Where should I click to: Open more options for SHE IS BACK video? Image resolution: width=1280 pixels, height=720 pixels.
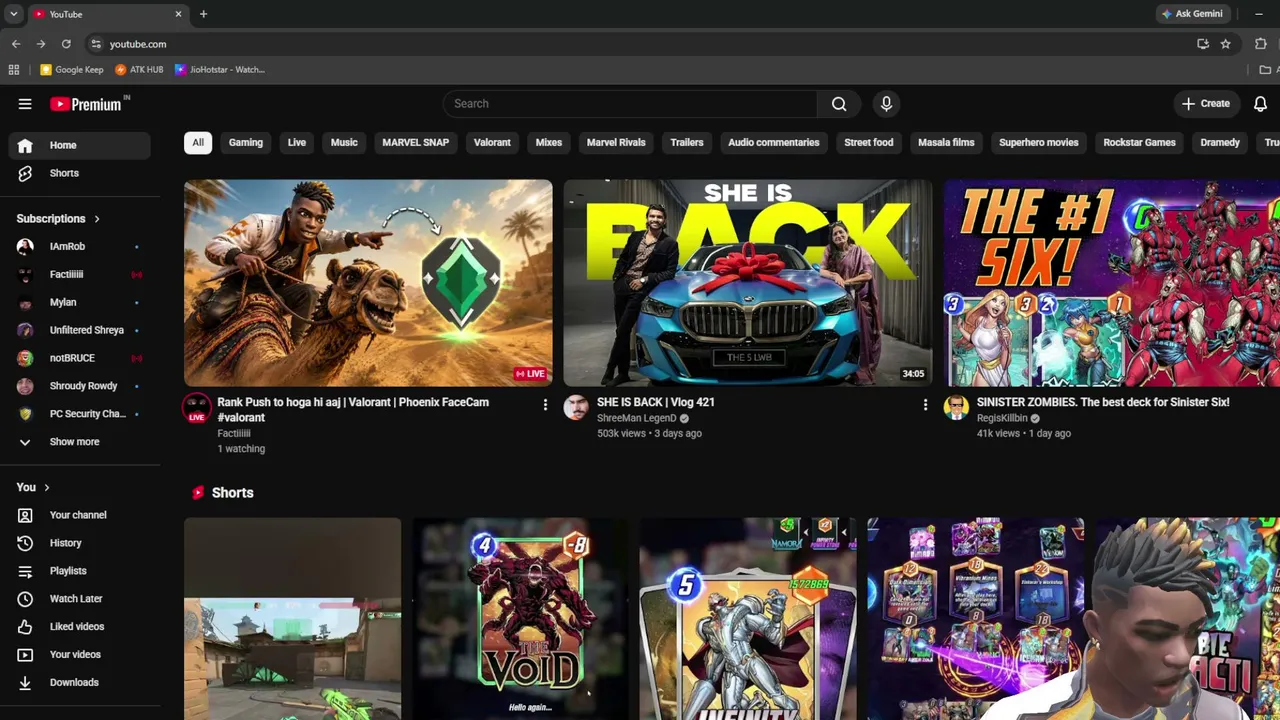point(925,405)
